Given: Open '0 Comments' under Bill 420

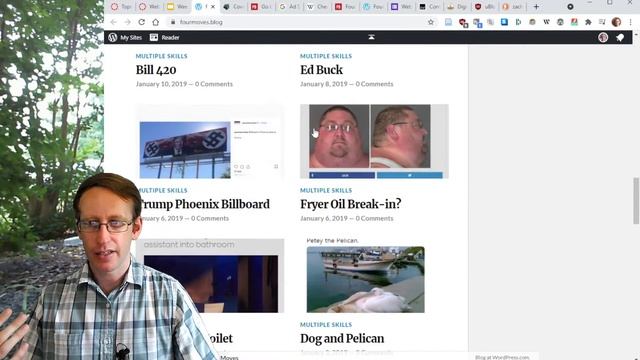Looking at the screenshot, I should 213,84.
